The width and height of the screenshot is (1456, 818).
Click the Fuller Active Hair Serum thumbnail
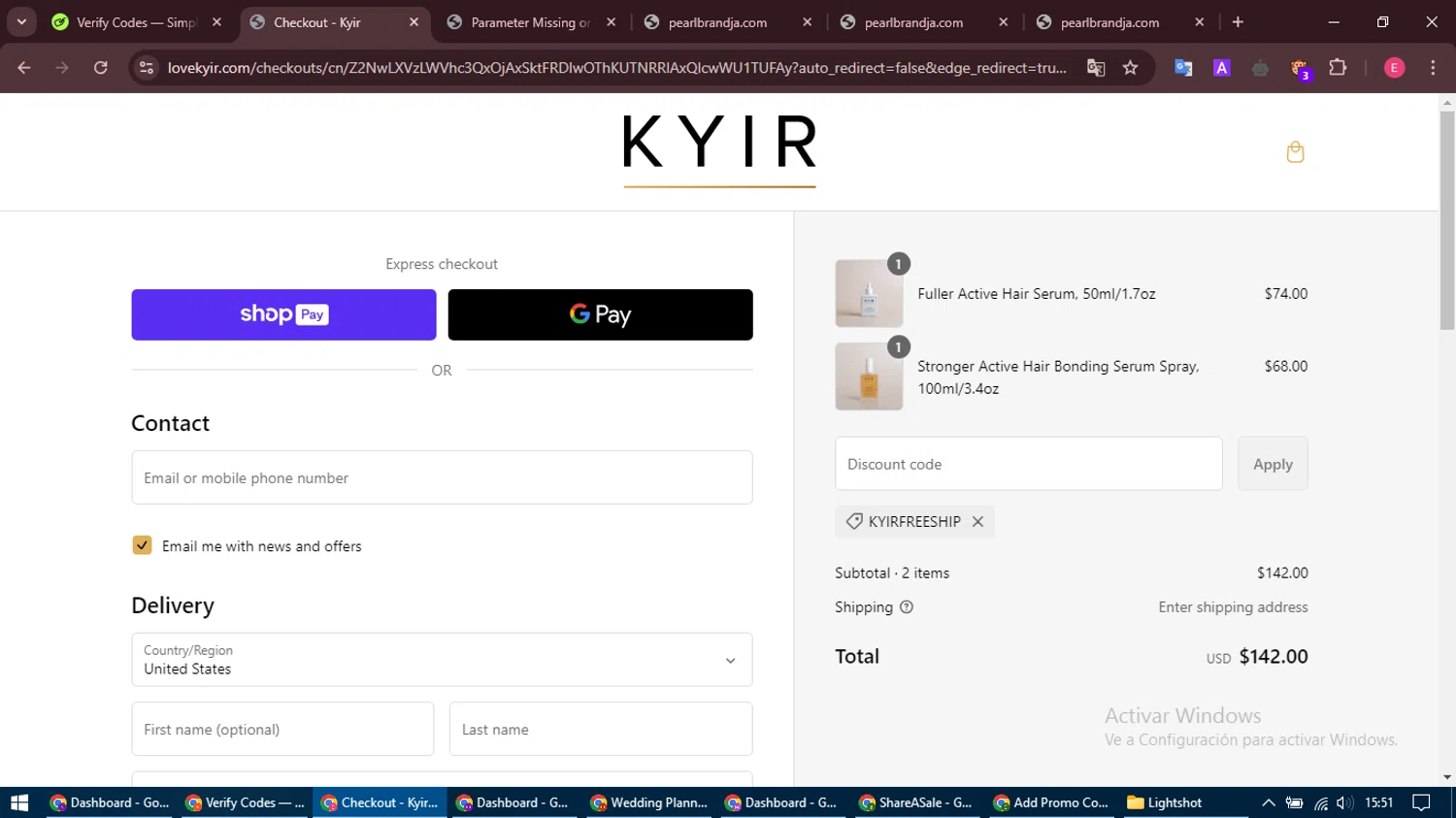[869, 293]
